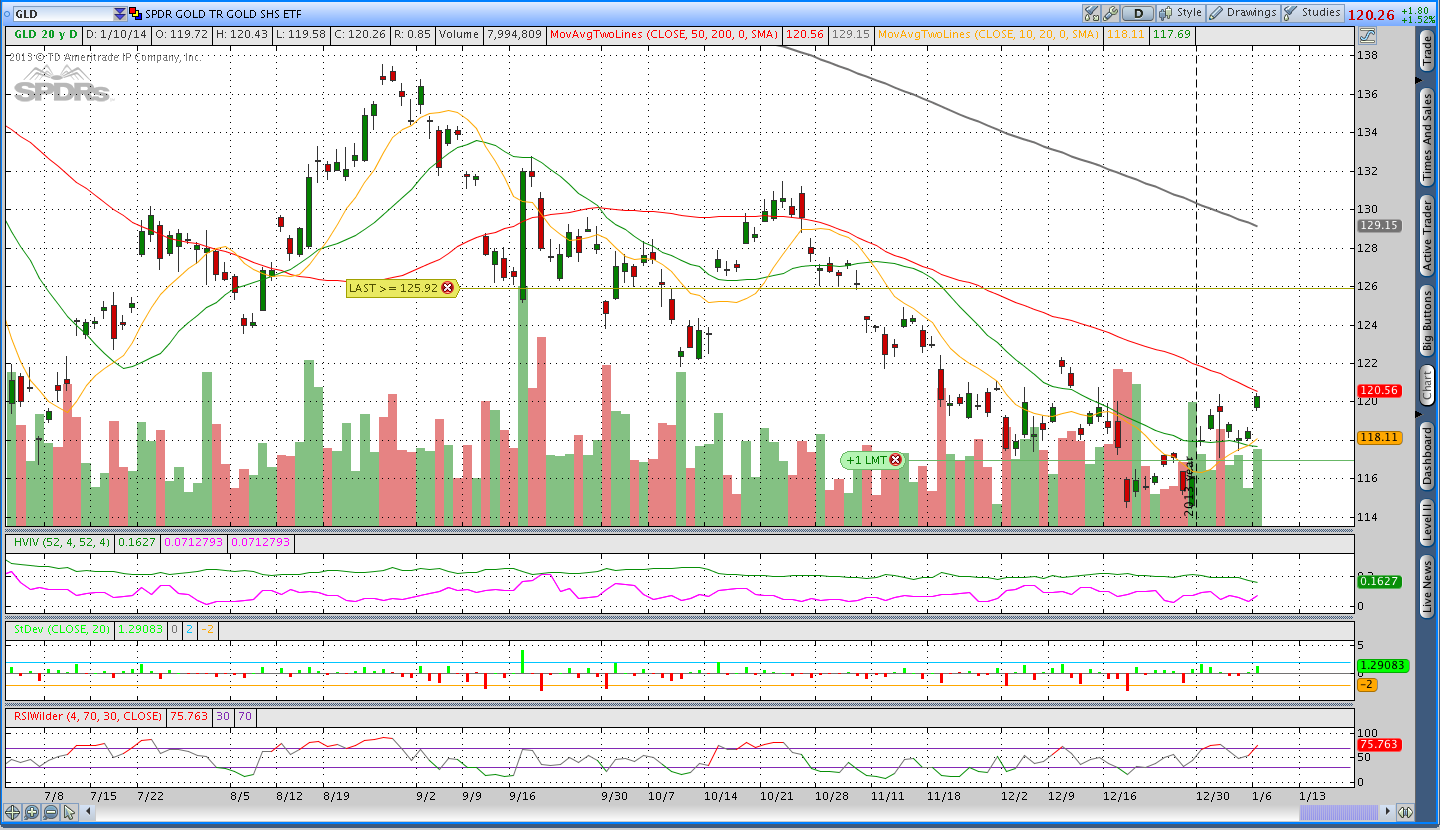Viewport: 1440px width, 830px height.
Task: Select the pointer cursor tool
Action: coord(69,812)
